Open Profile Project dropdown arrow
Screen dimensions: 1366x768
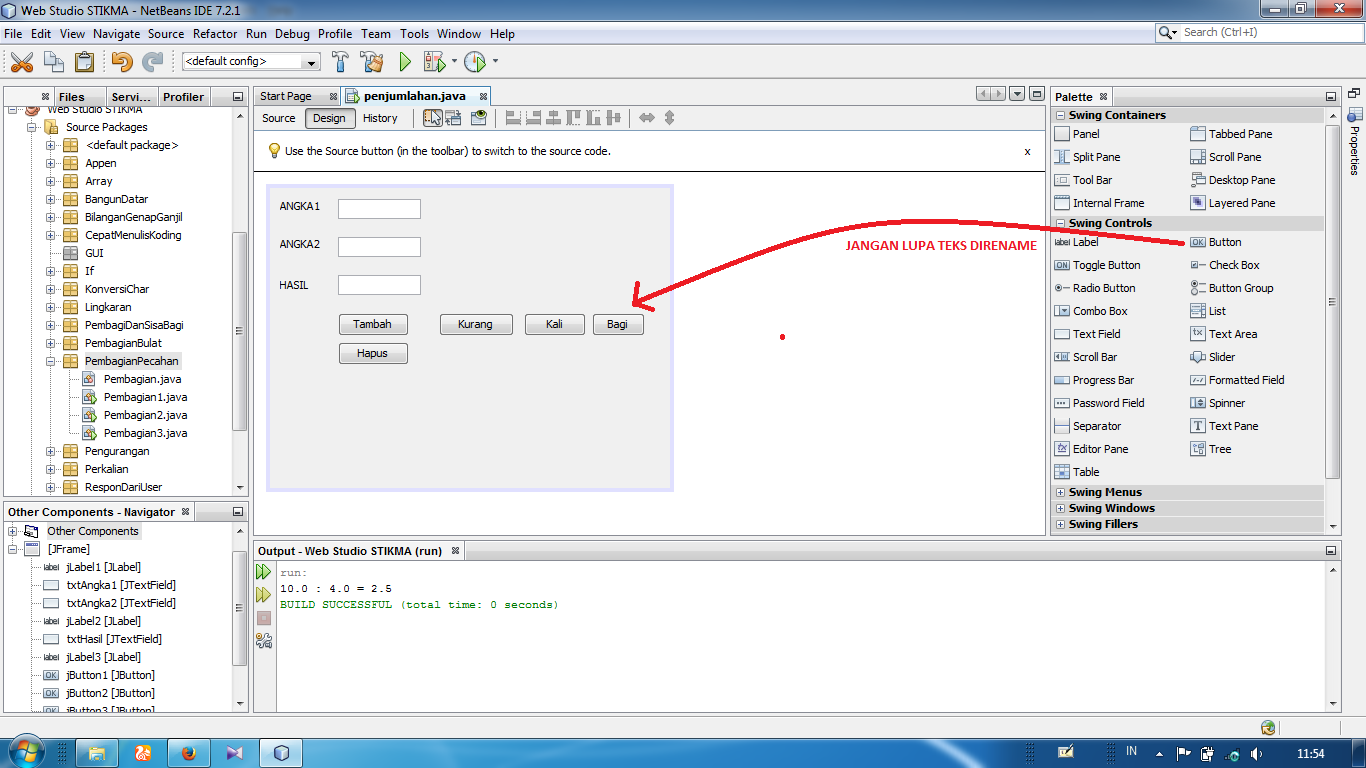click(495, 61)
